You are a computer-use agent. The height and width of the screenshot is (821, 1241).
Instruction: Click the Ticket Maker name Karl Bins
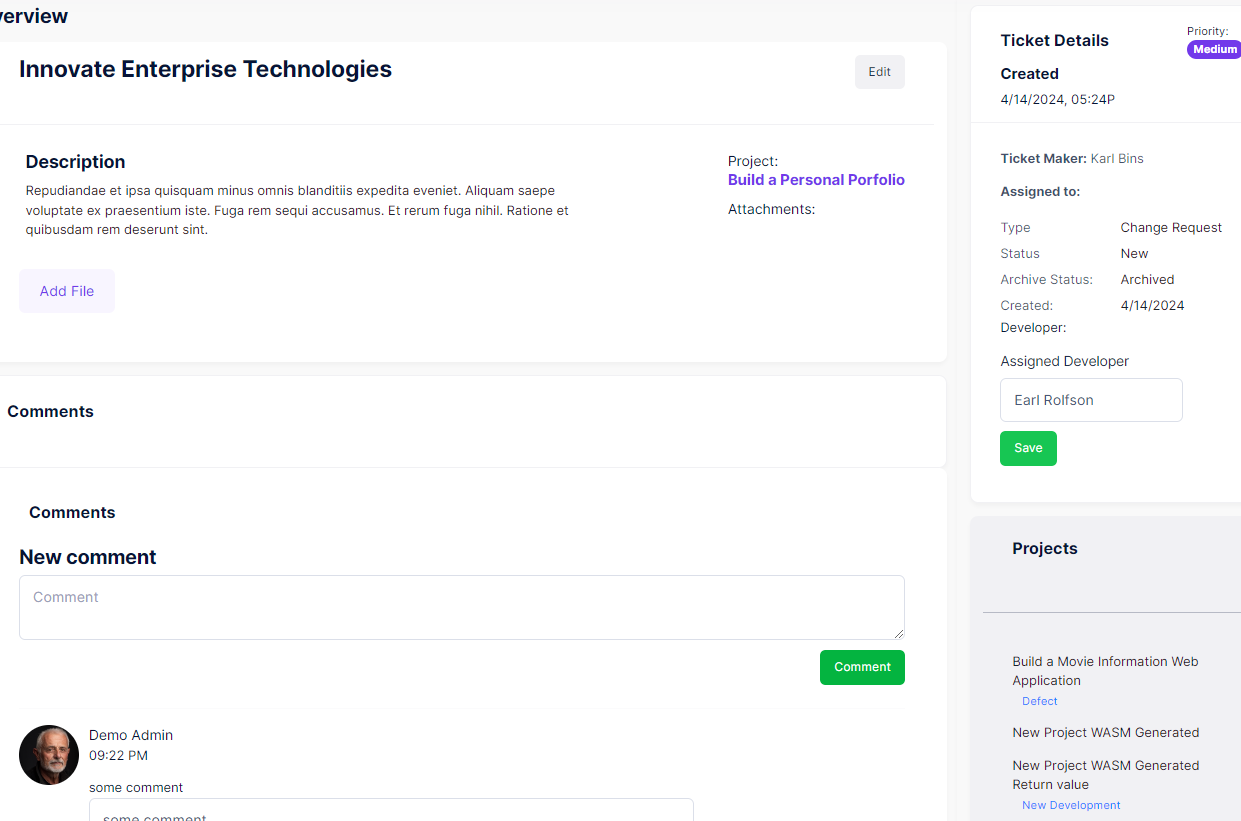[1117, 158]
